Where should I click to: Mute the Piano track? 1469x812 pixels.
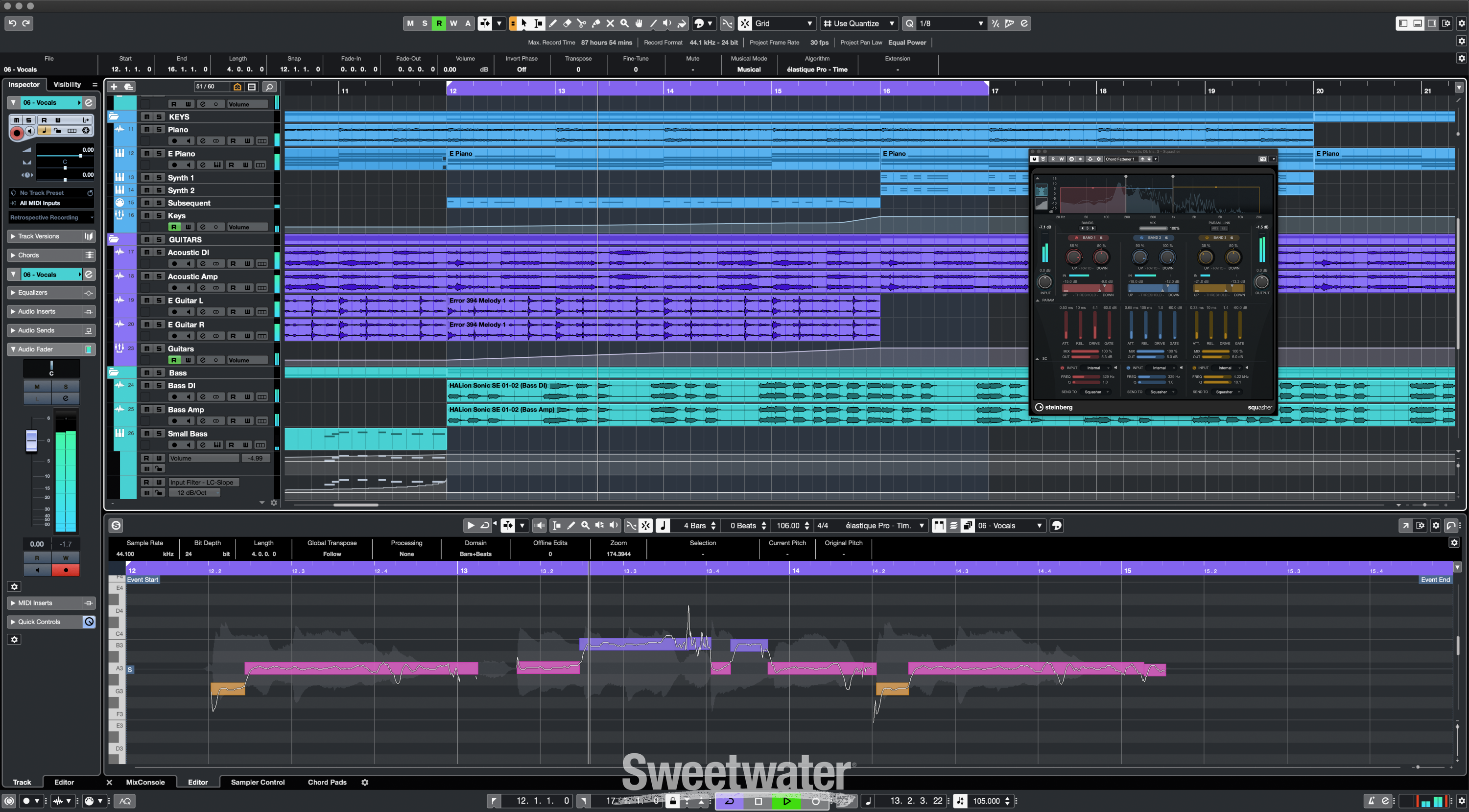146,129
